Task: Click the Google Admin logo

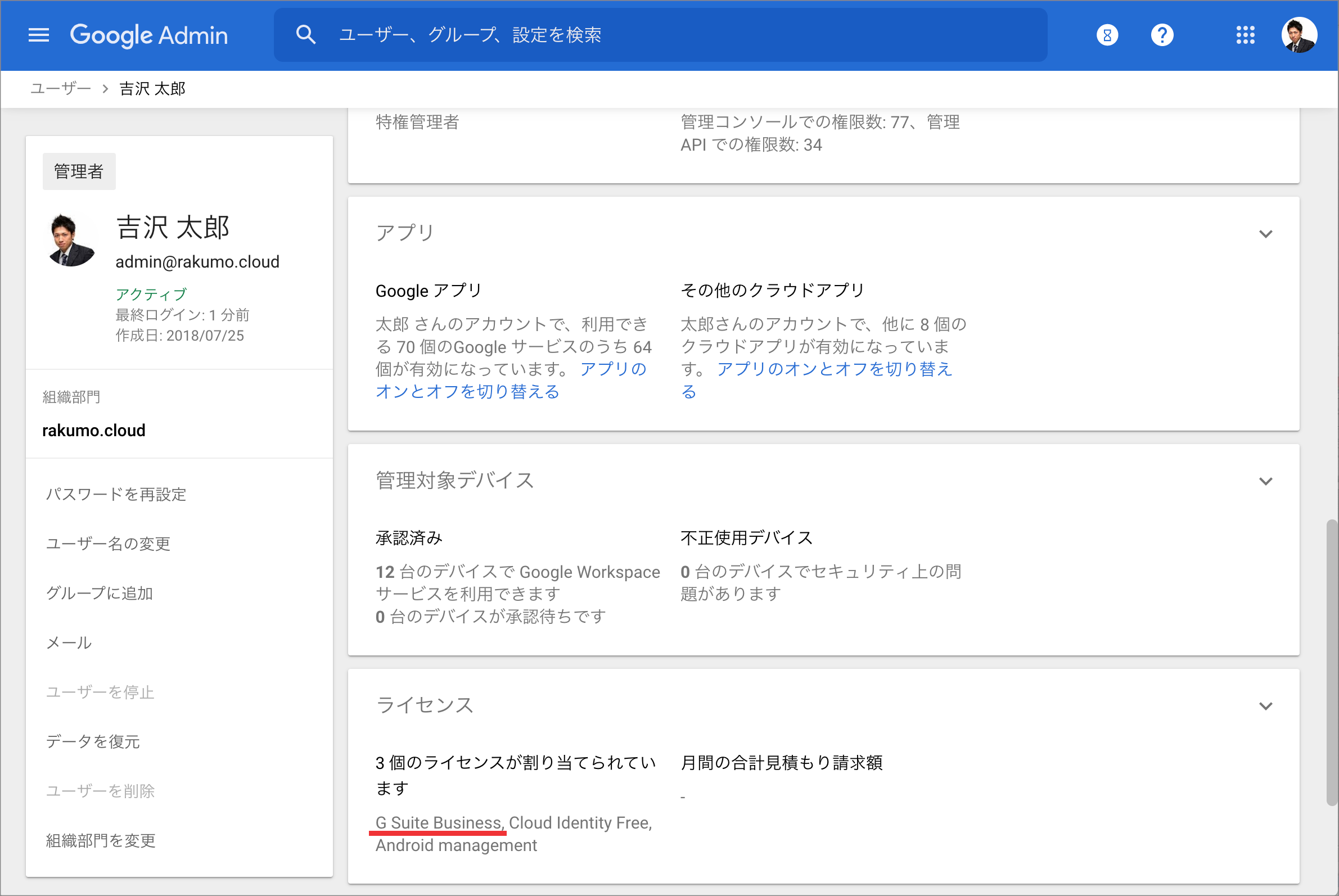Action: 148,35
